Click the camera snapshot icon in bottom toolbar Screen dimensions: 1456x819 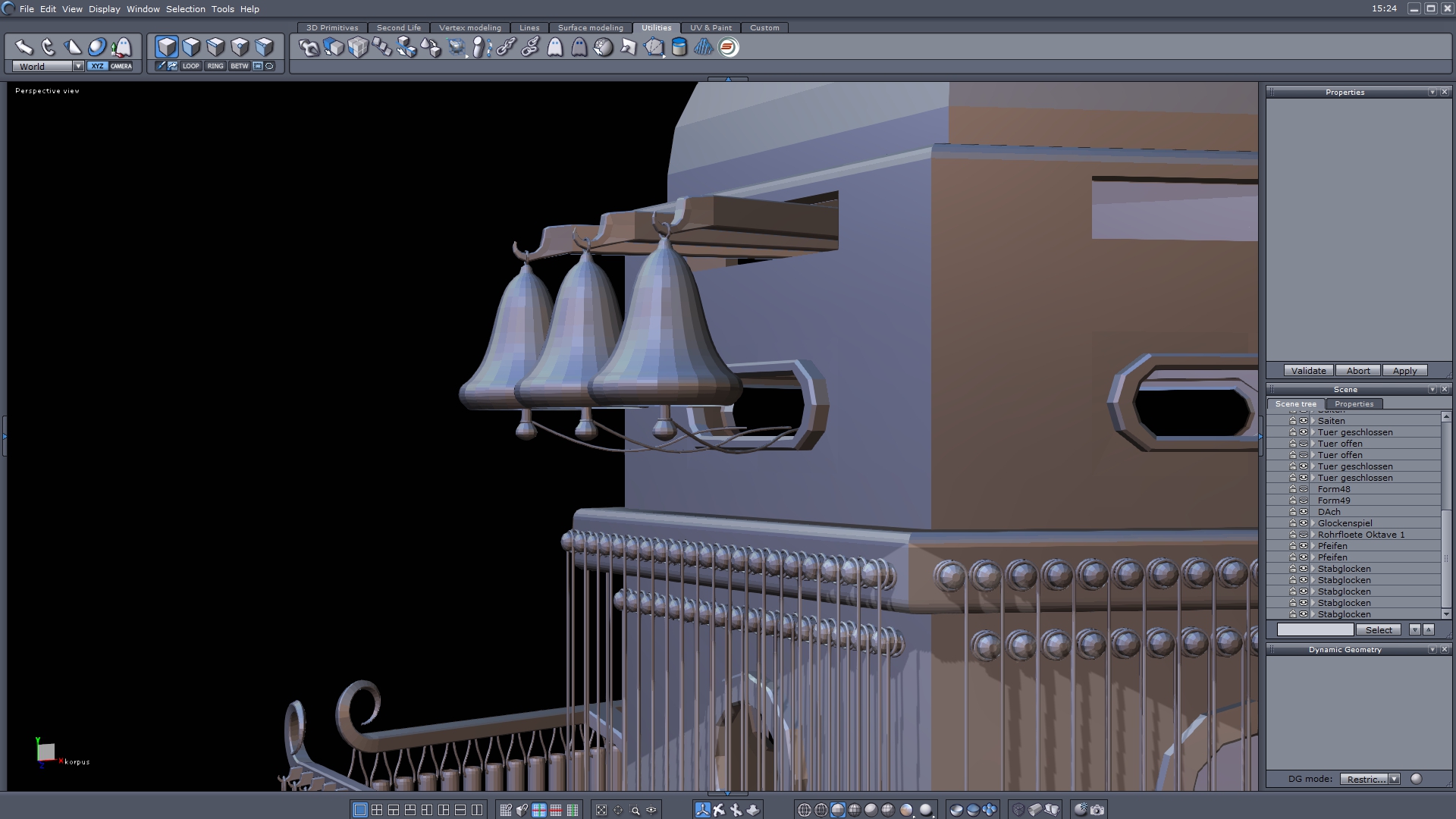coord(1097,810)
